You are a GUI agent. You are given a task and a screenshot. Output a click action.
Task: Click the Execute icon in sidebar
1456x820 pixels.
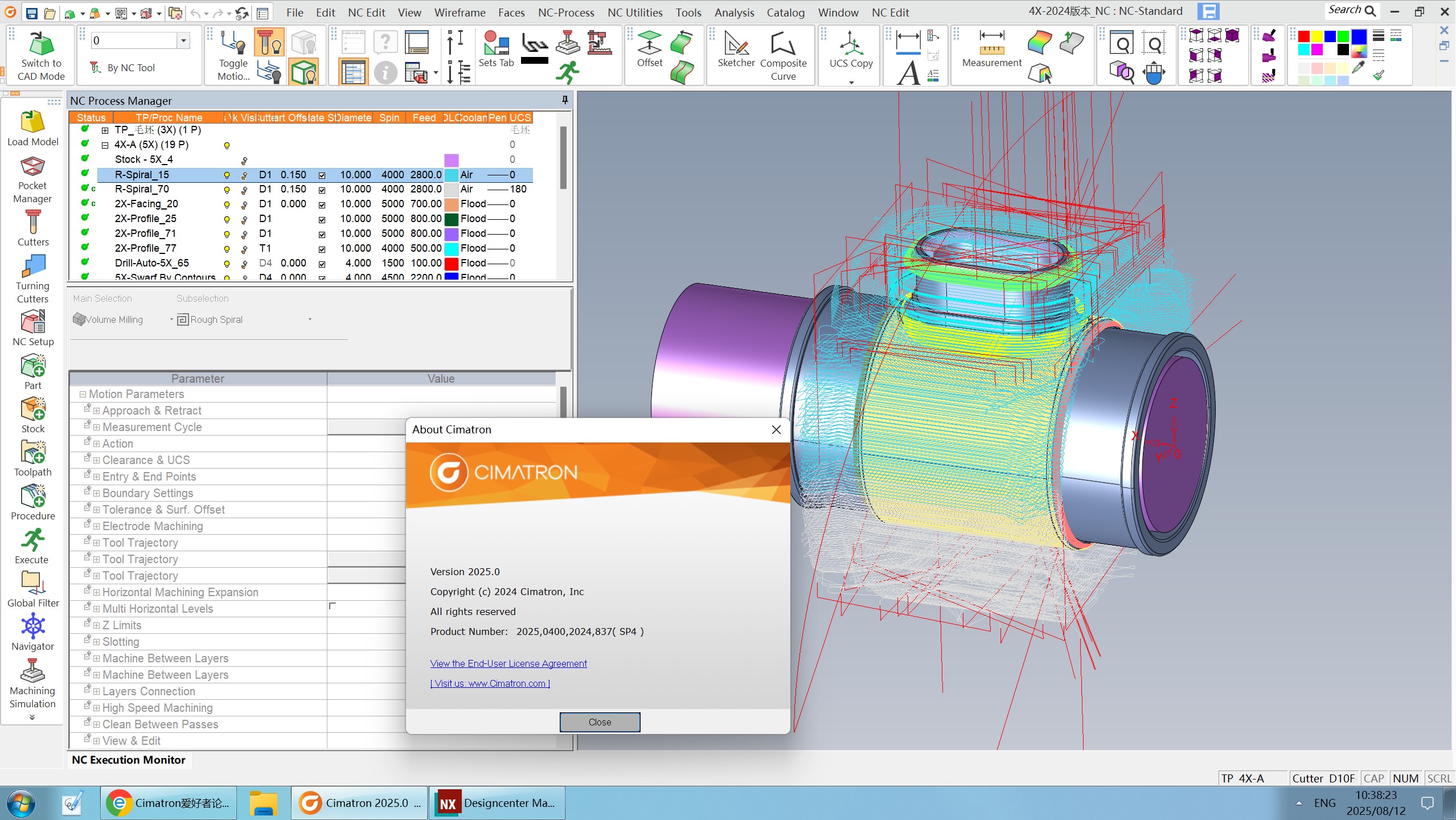32,546
